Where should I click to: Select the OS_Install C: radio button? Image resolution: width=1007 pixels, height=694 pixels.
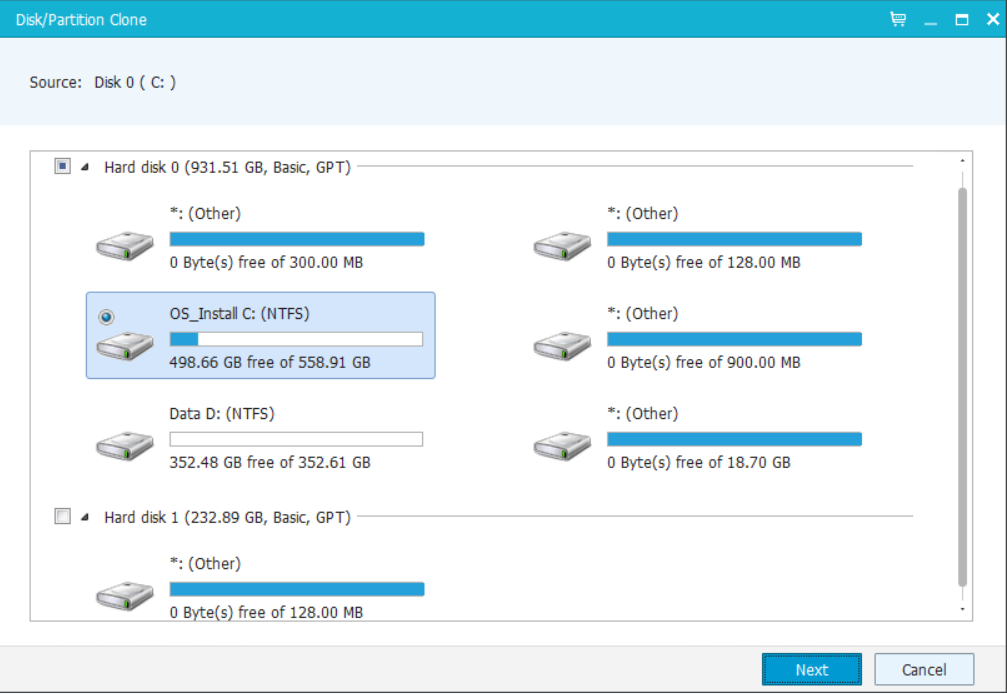(106, 317)
